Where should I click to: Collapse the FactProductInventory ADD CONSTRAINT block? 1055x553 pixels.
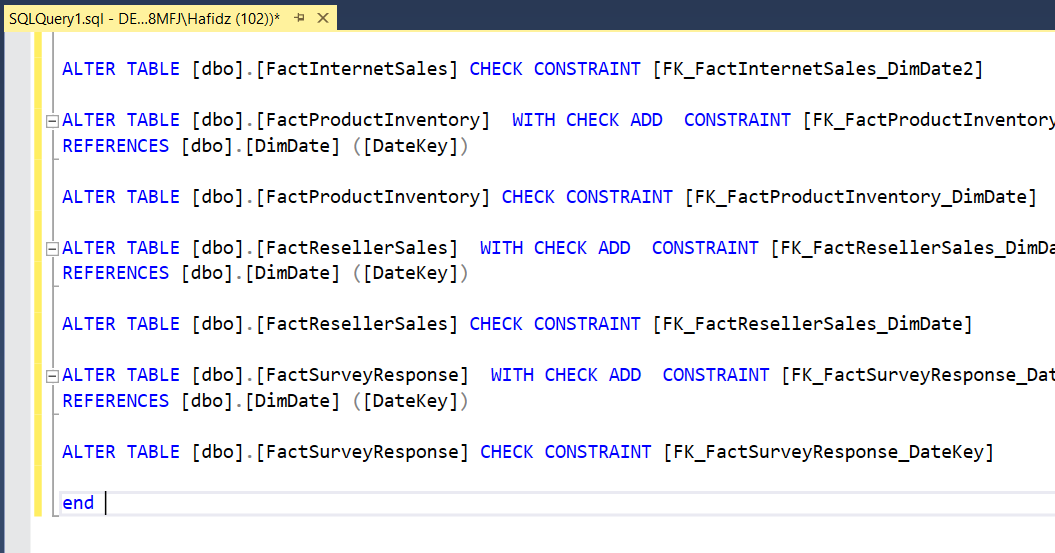[x=51, y=120]
